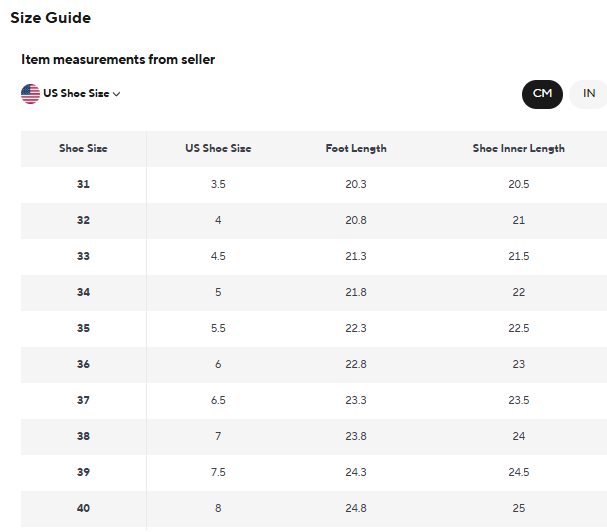Click the Size Guide heading
The image size is (607, 532).
[50, 18]
